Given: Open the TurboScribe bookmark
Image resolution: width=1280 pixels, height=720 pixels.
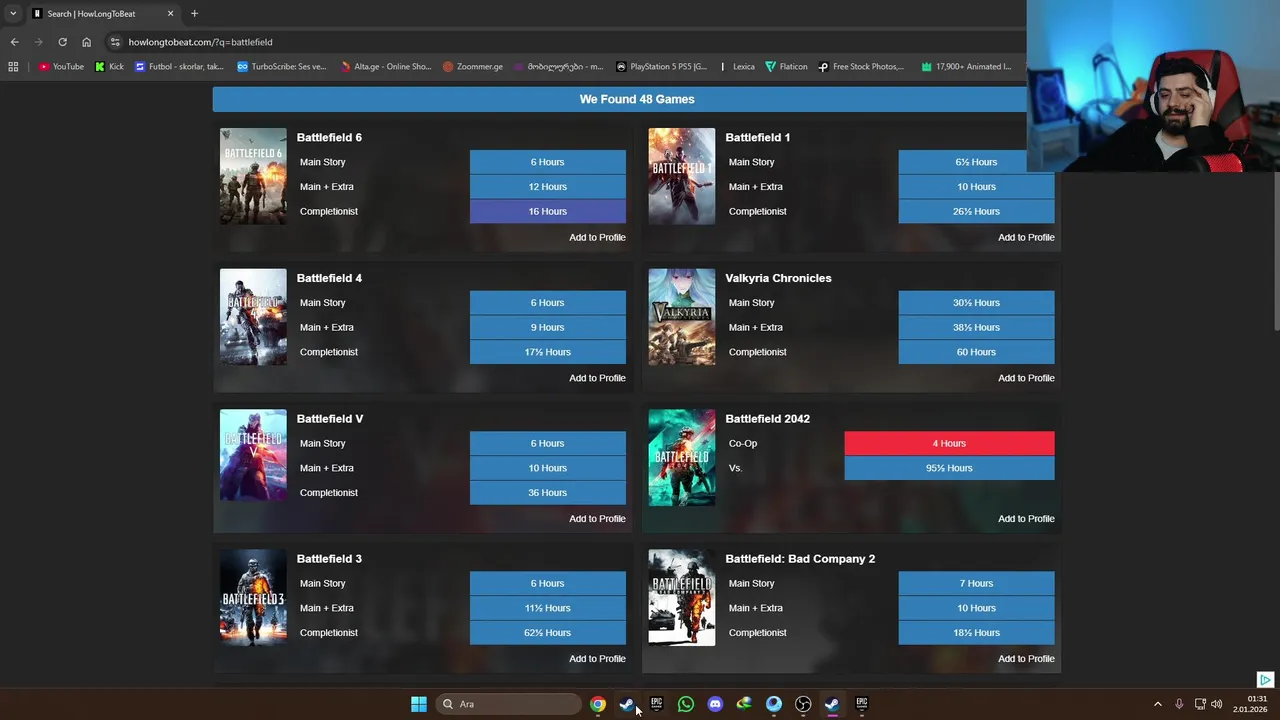Looking at the screenshot, I should pos(281,67).
